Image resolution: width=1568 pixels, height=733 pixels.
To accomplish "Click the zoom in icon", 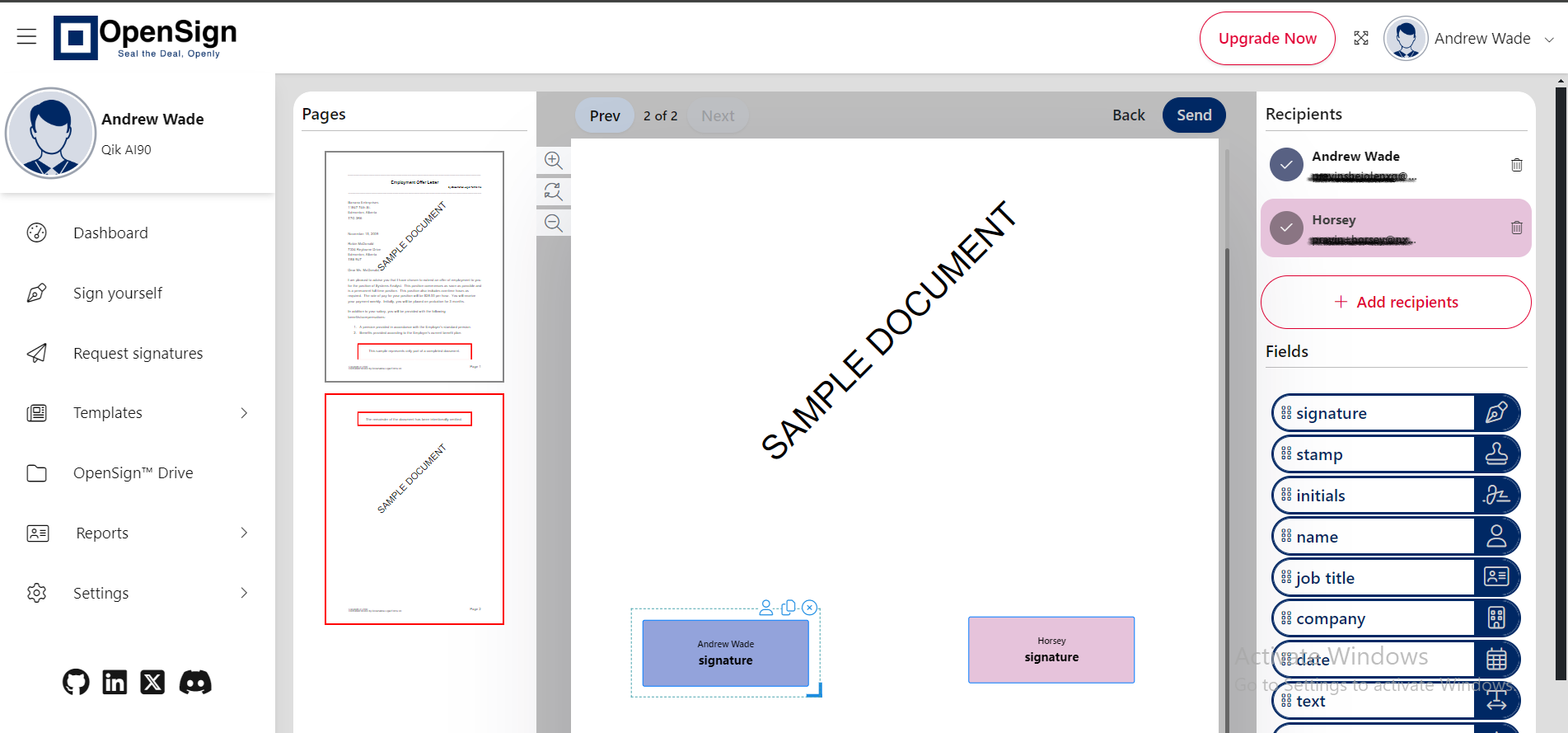I will [x=554, y=160].
